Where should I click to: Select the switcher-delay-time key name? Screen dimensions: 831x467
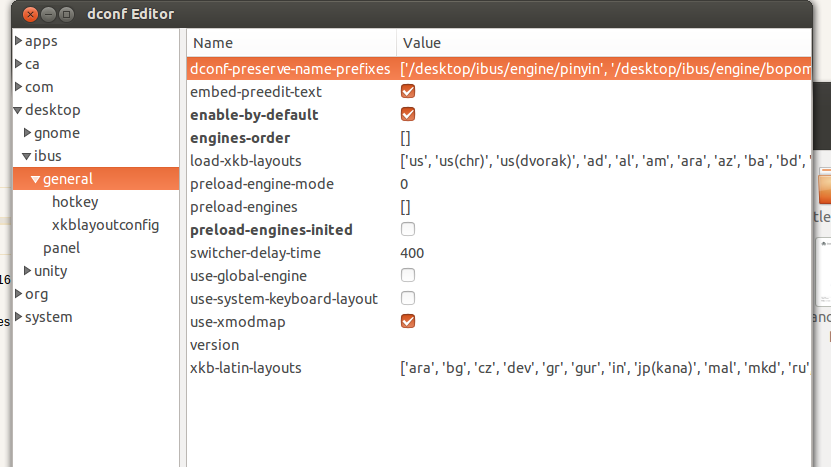point(255,253)
